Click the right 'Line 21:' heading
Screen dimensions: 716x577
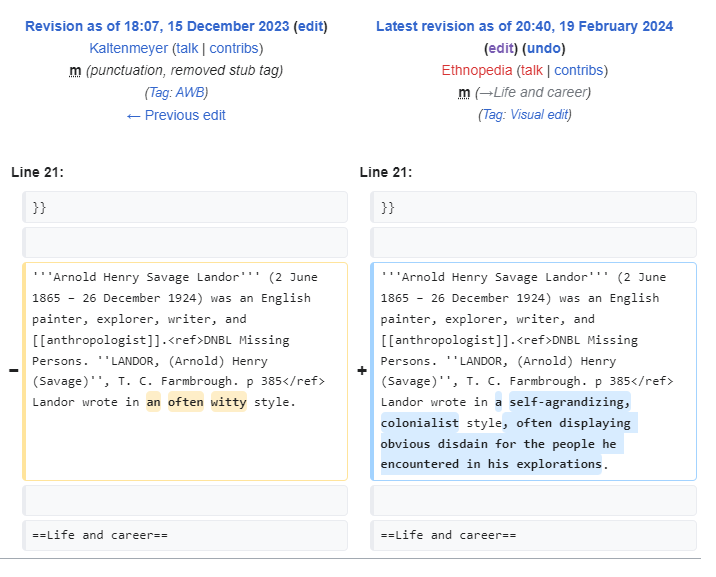click(386, 172)
